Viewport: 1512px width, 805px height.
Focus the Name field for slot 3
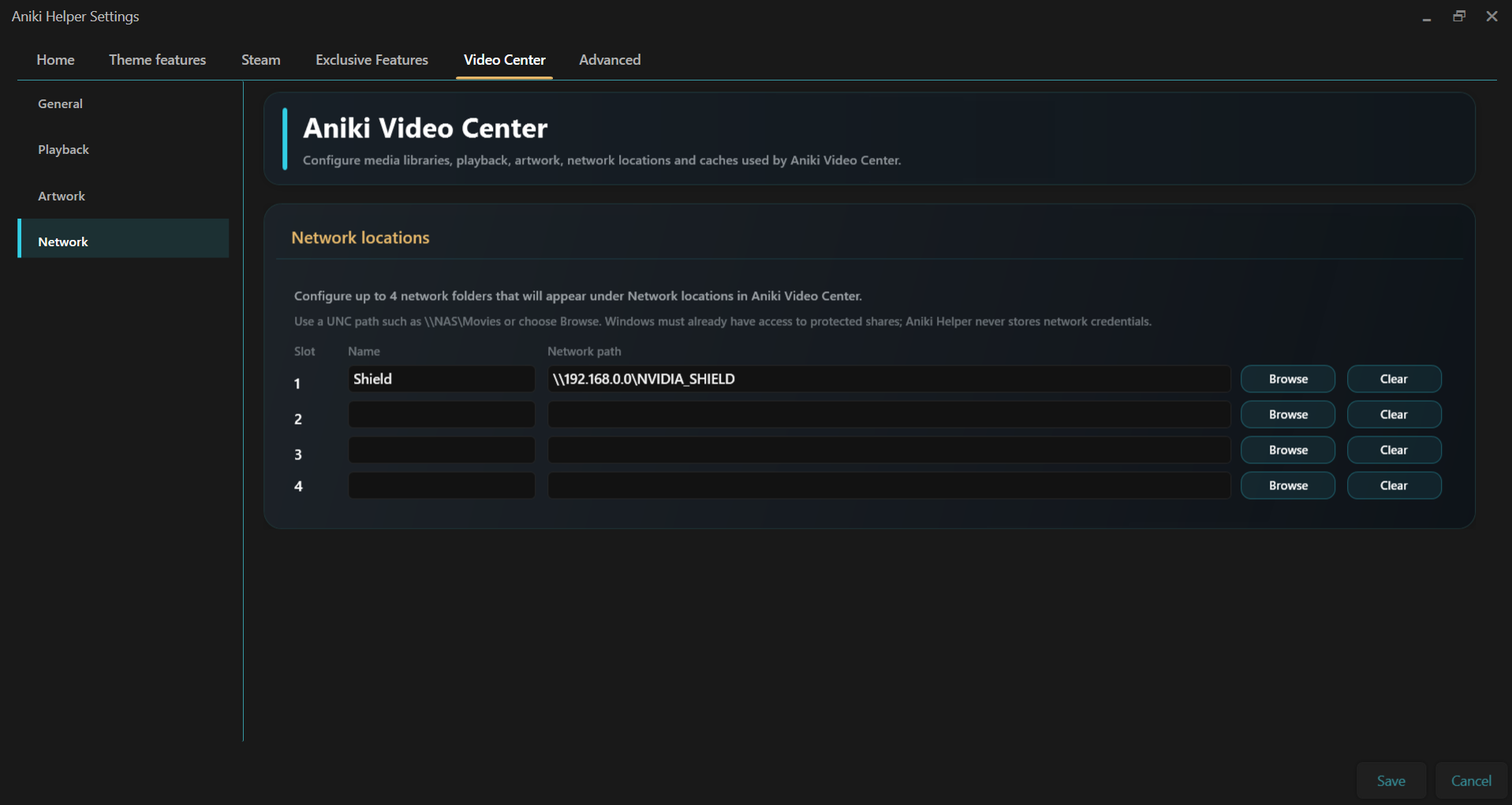442,450
